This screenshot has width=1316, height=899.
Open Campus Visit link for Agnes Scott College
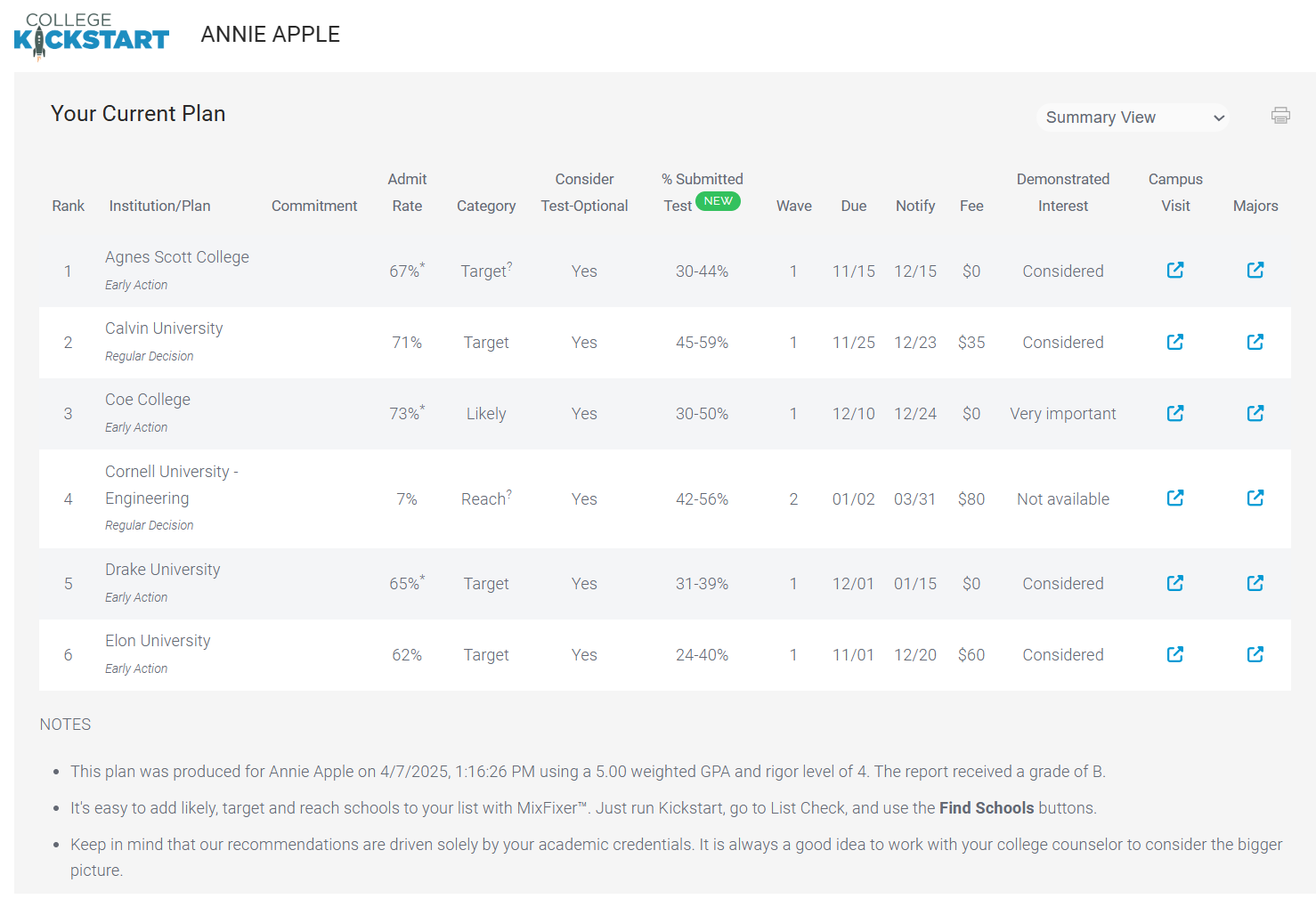click(1175, 270)
